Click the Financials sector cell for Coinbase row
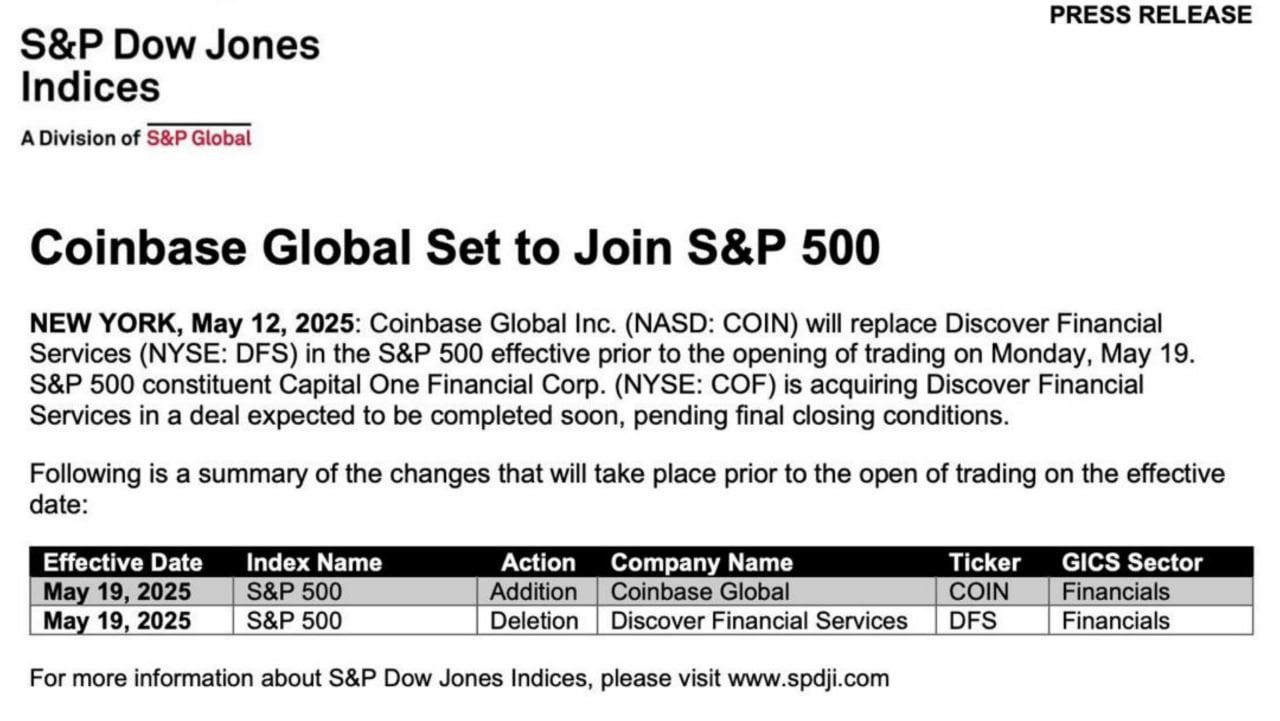Screen dimensions: 1280x721 tap(1116, 591)
